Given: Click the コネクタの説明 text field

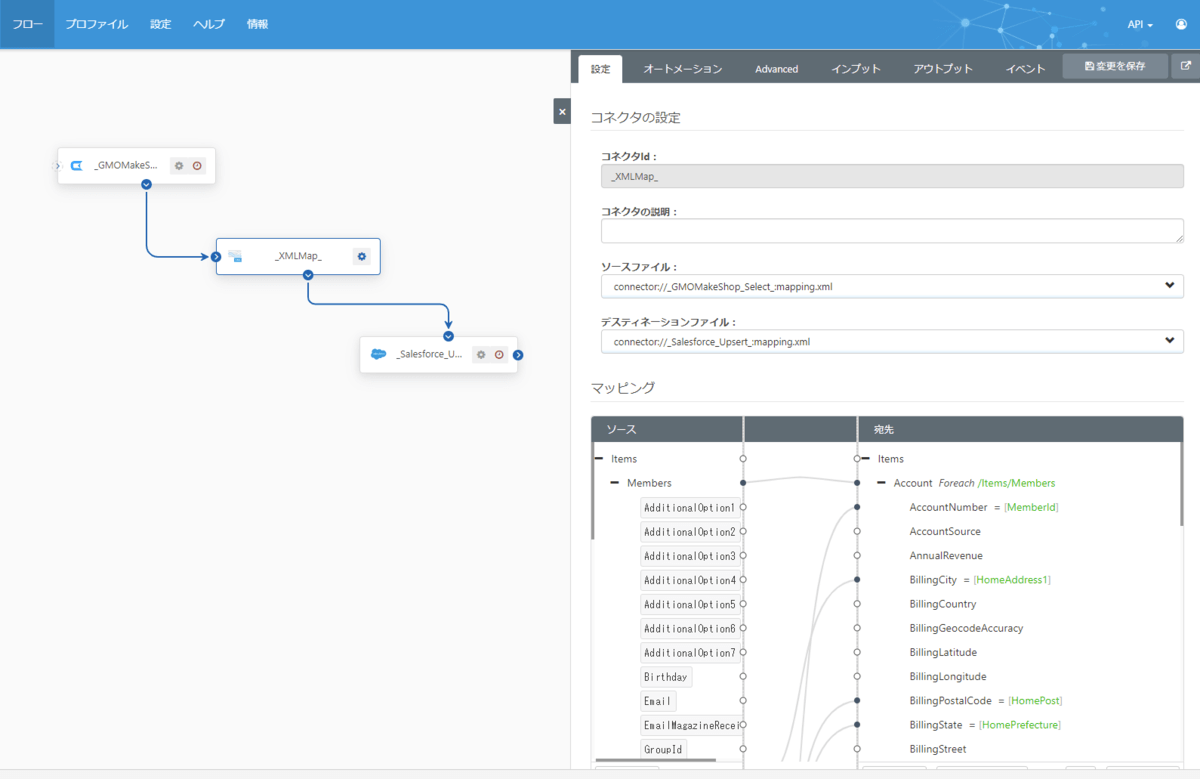Looking at the screenshot, I should point(892,231).
